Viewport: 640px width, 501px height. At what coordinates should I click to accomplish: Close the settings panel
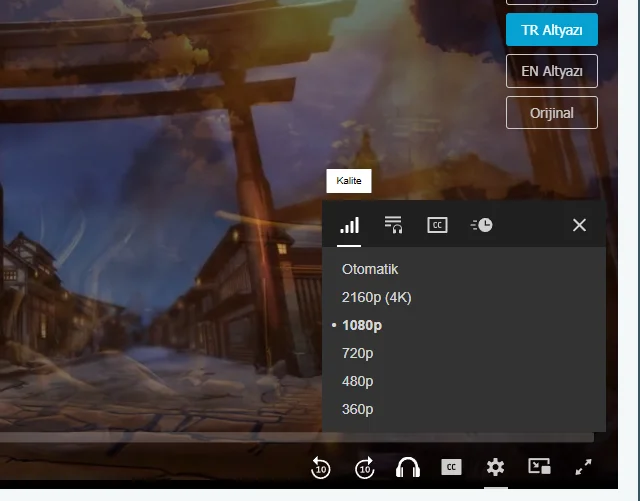point(579,225)
